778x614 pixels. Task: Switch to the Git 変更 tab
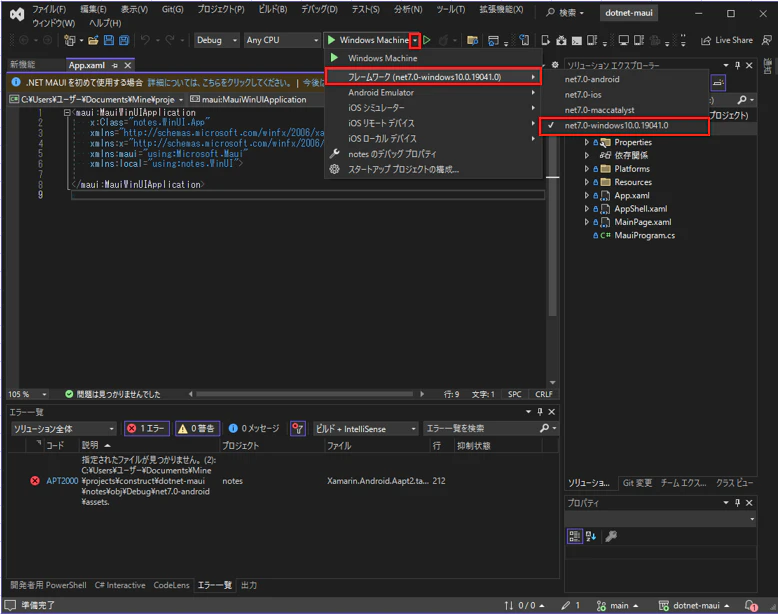coord(638,483)
